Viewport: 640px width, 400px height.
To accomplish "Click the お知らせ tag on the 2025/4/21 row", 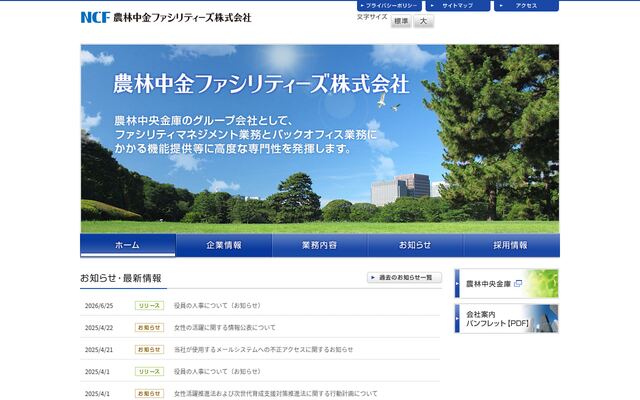I will (x=149, y=349).
